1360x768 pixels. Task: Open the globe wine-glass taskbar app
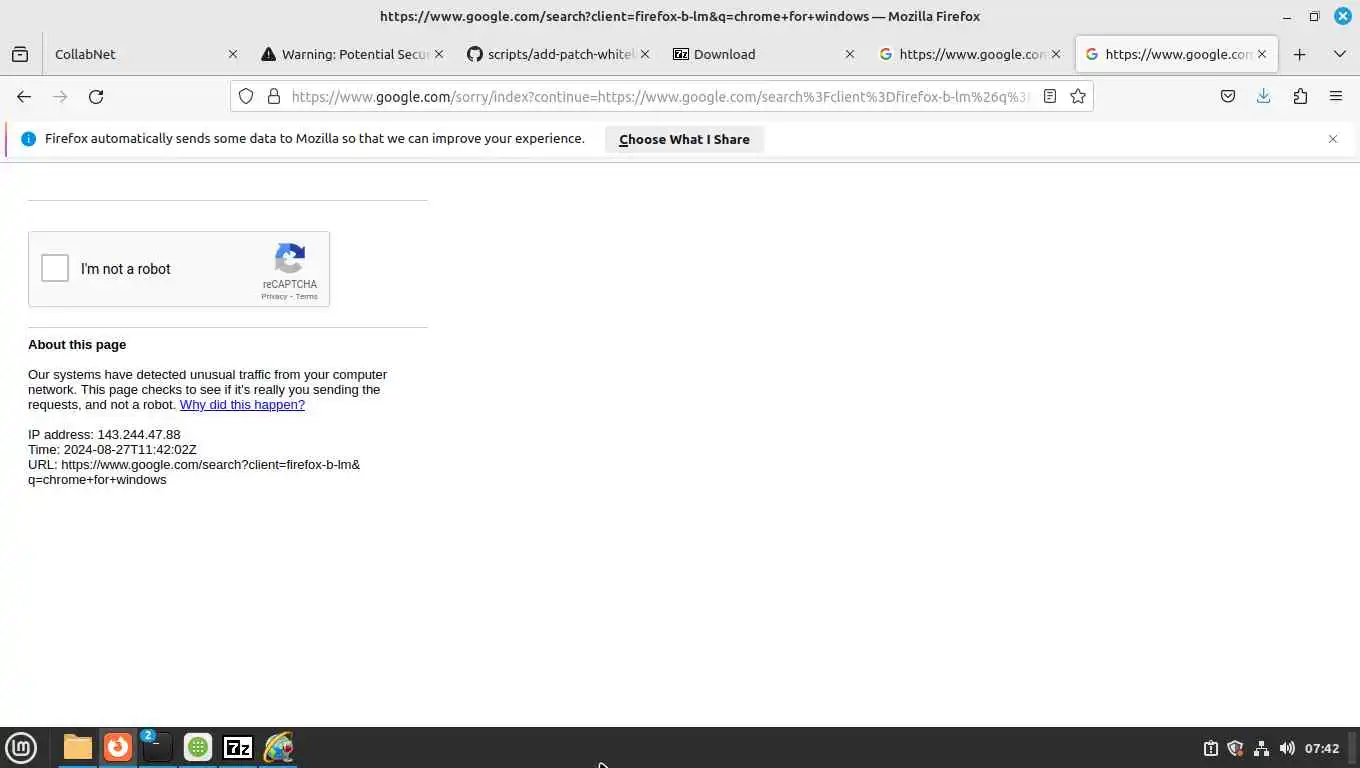(x=278, y=747)
